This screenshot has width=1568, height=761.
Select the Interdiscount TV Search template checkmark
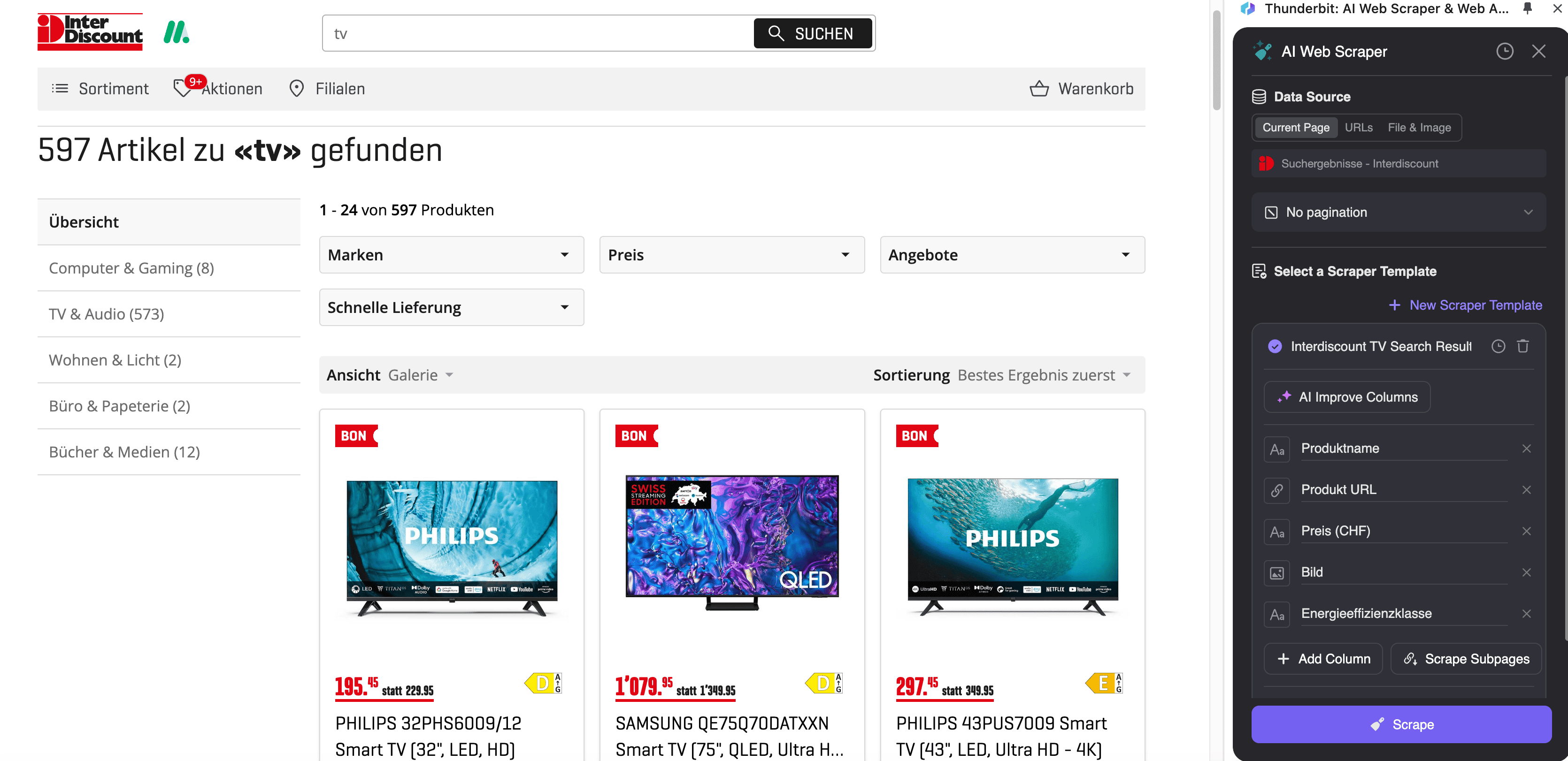pos(1275,346)
